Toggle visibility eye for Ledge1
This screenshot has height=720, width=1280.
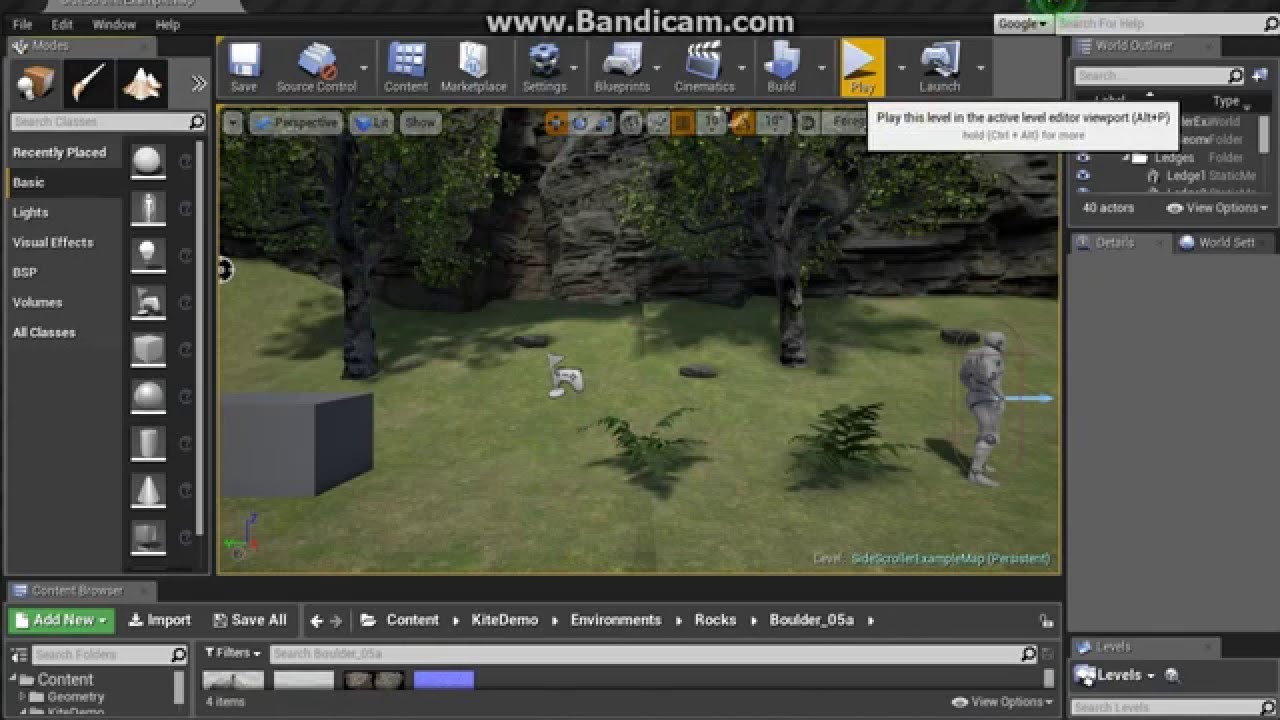point(1083,176)
